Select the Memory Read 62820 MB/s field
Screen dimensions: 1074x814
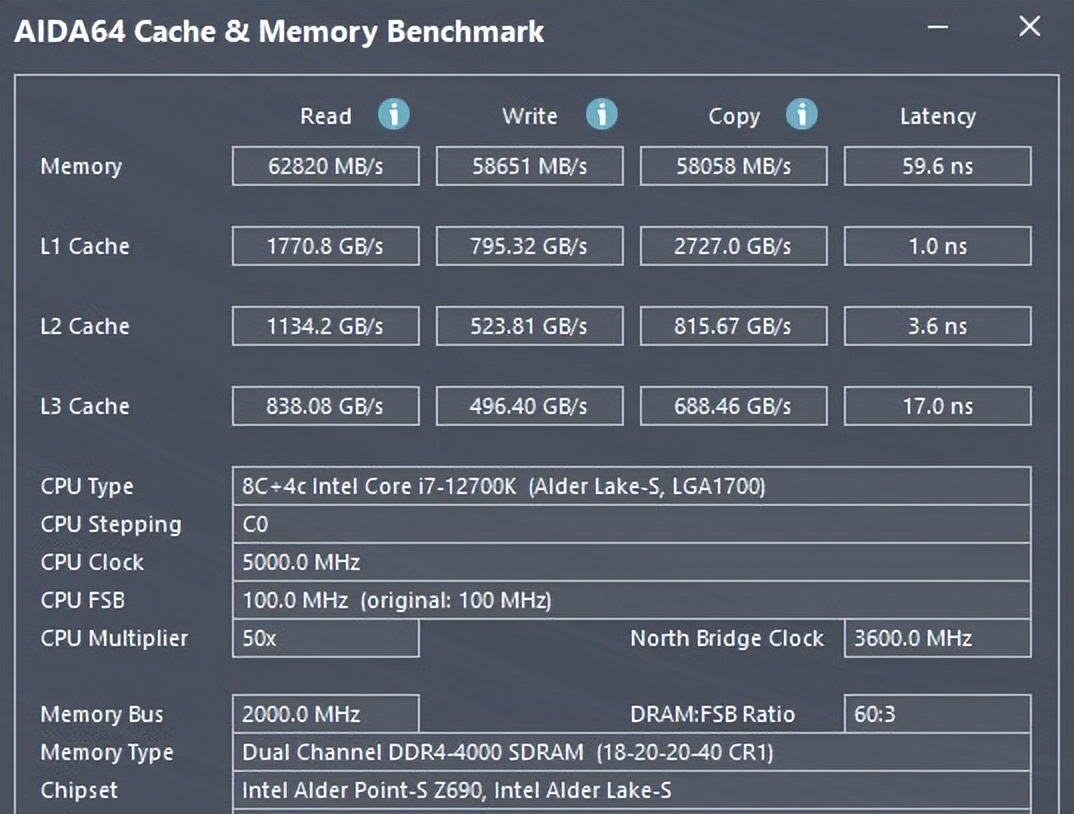(325, 166)
